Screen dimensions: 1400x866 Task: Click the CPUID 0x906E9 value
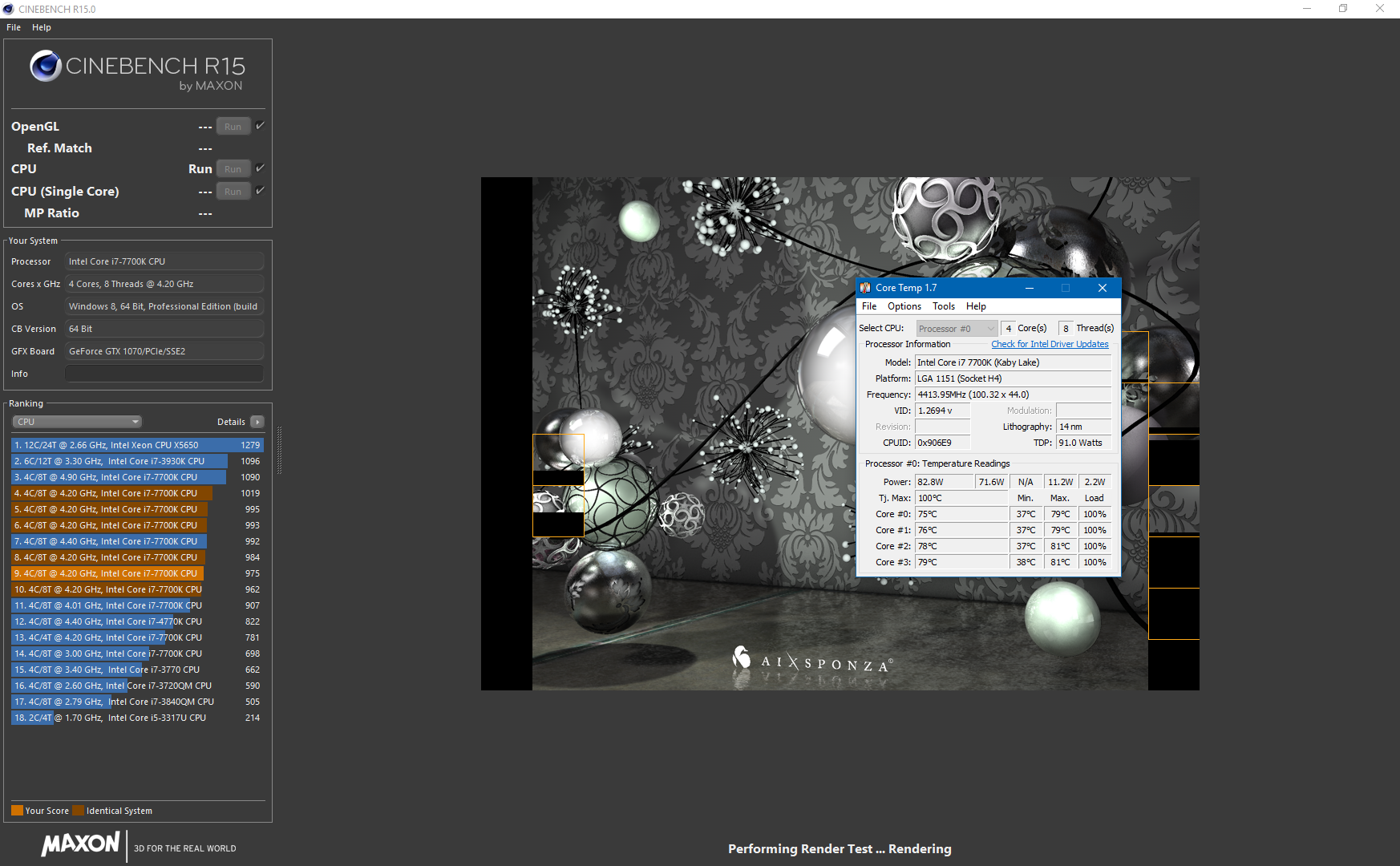[x=943, y=443]
